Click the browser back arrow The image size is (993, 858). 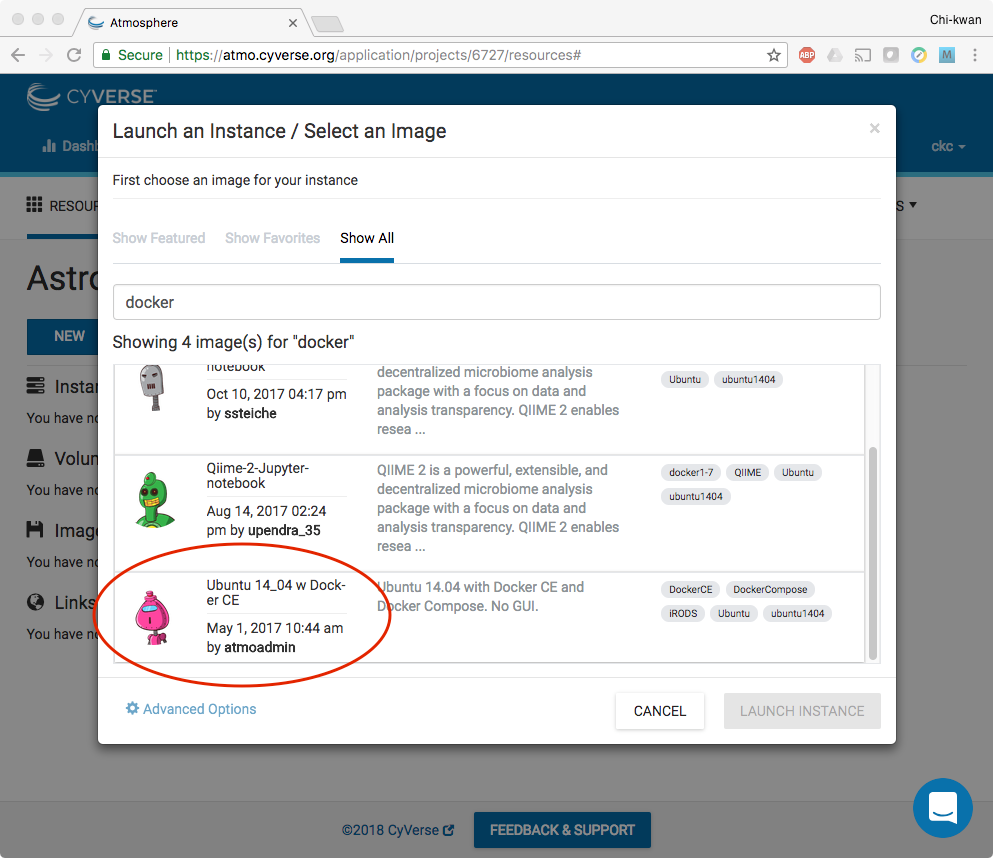(x=18, y=55)
